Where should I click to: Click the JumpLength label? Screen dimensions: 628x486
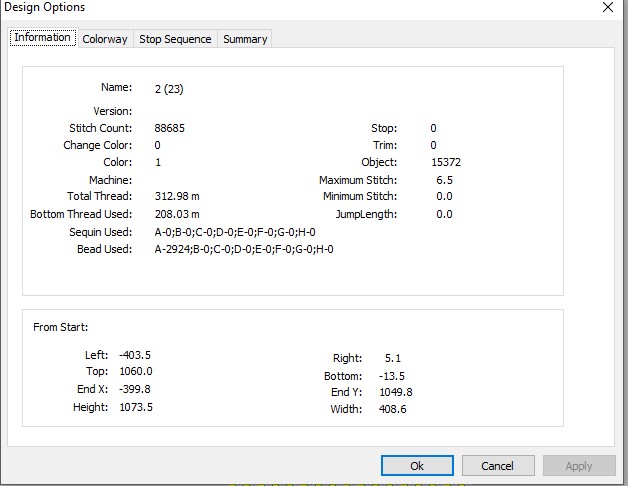pyautogui.click(x=366, y=215)
